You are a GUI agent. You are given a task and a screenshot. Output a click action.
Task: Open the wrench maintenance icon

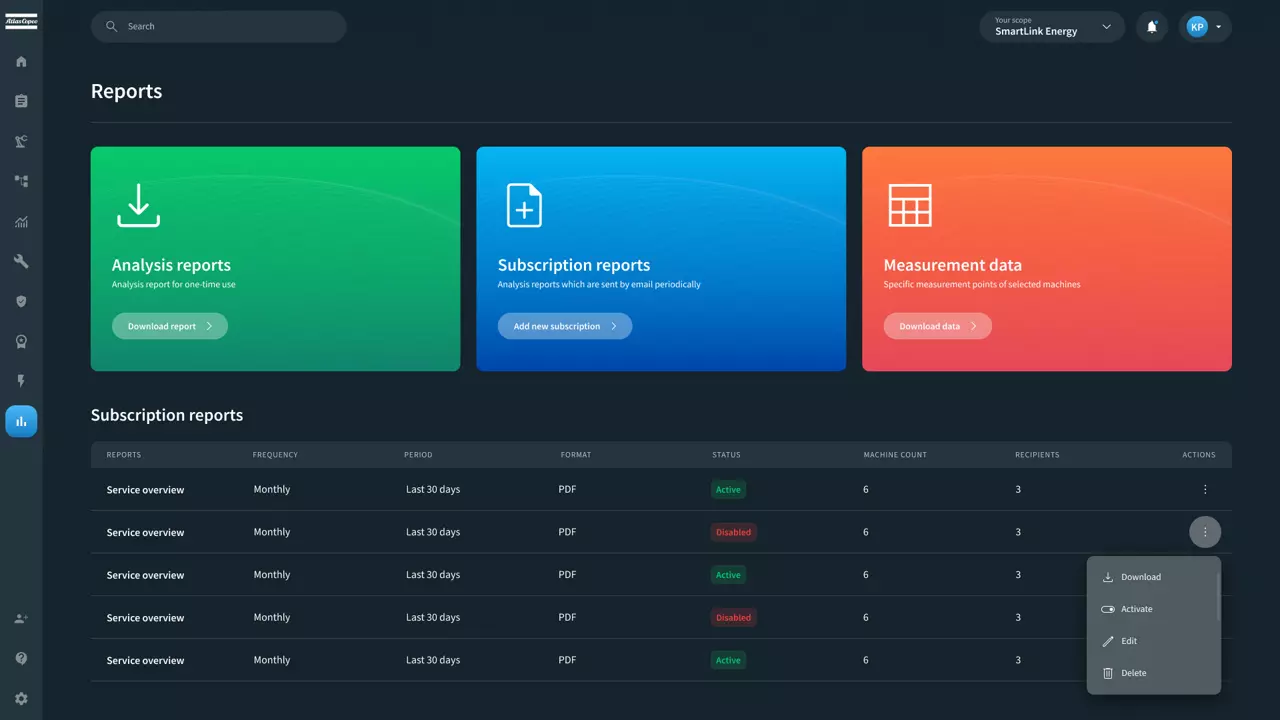[21, 262]
